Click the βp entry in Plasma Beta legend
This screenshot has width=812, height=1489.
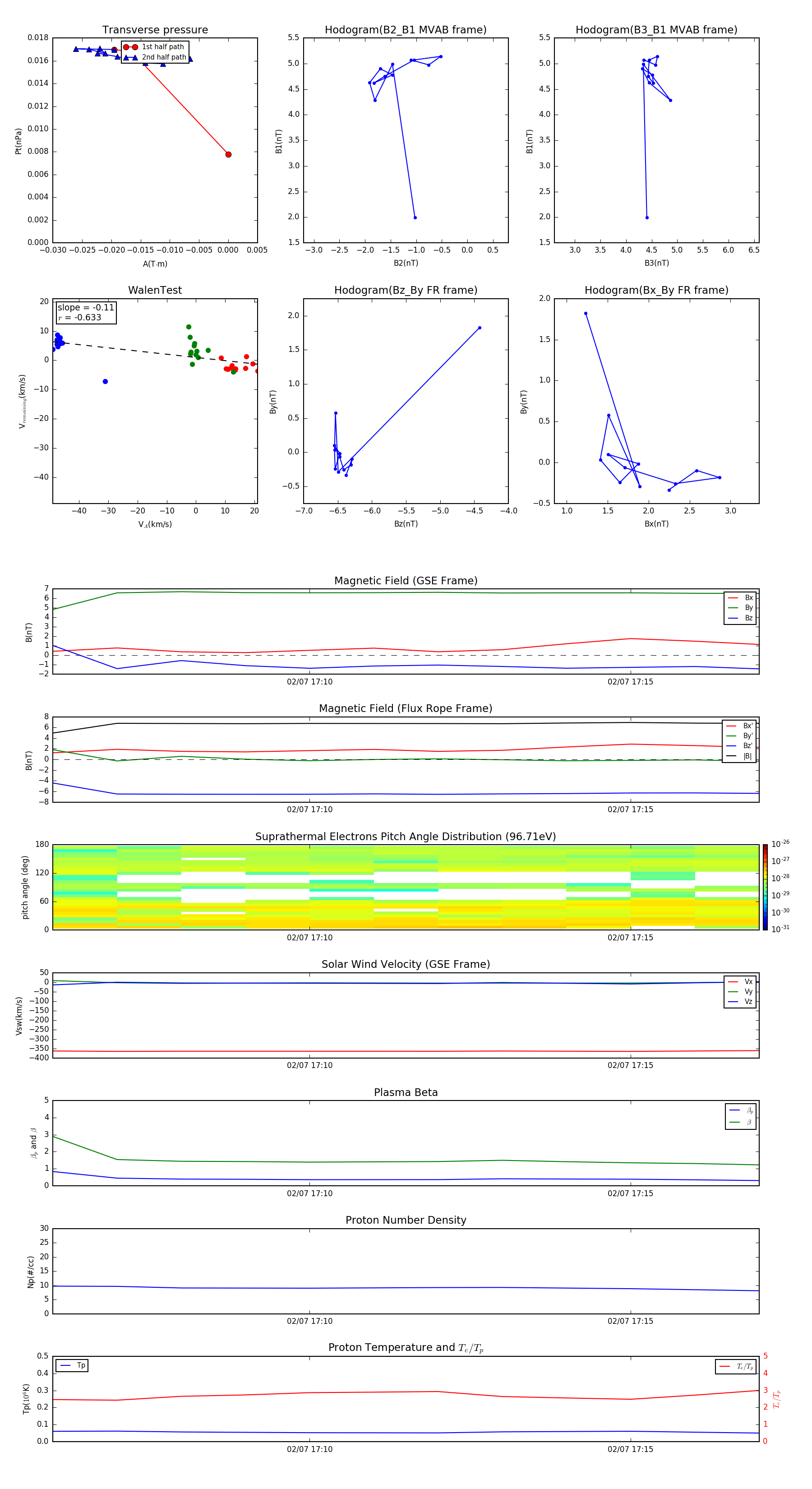(742, 1110)
